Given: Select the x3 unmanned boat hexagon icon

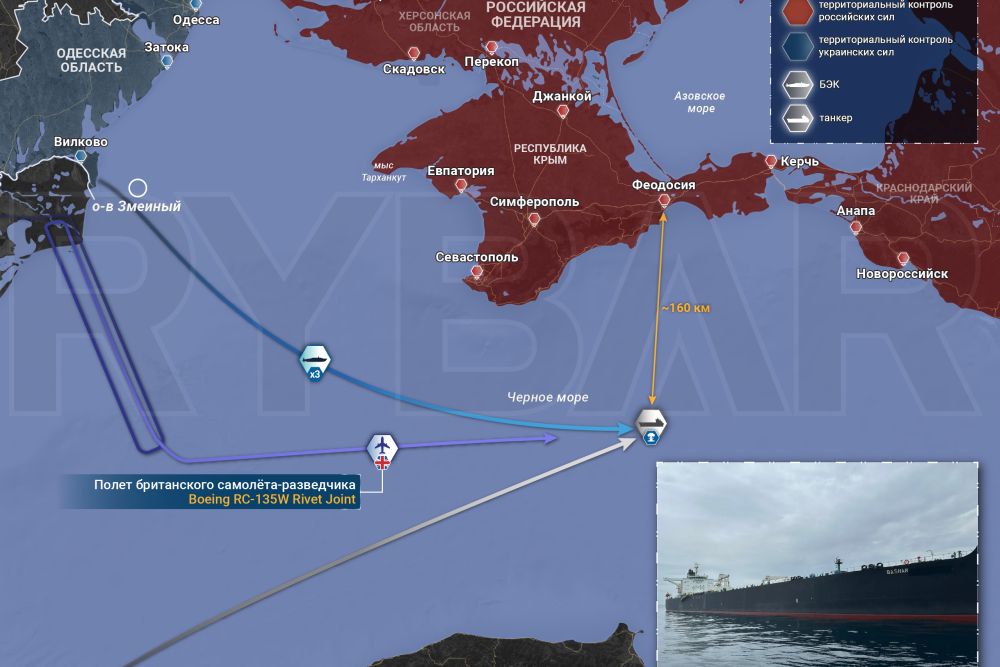Looking at the screenshot, I should [x=315, y=363].
